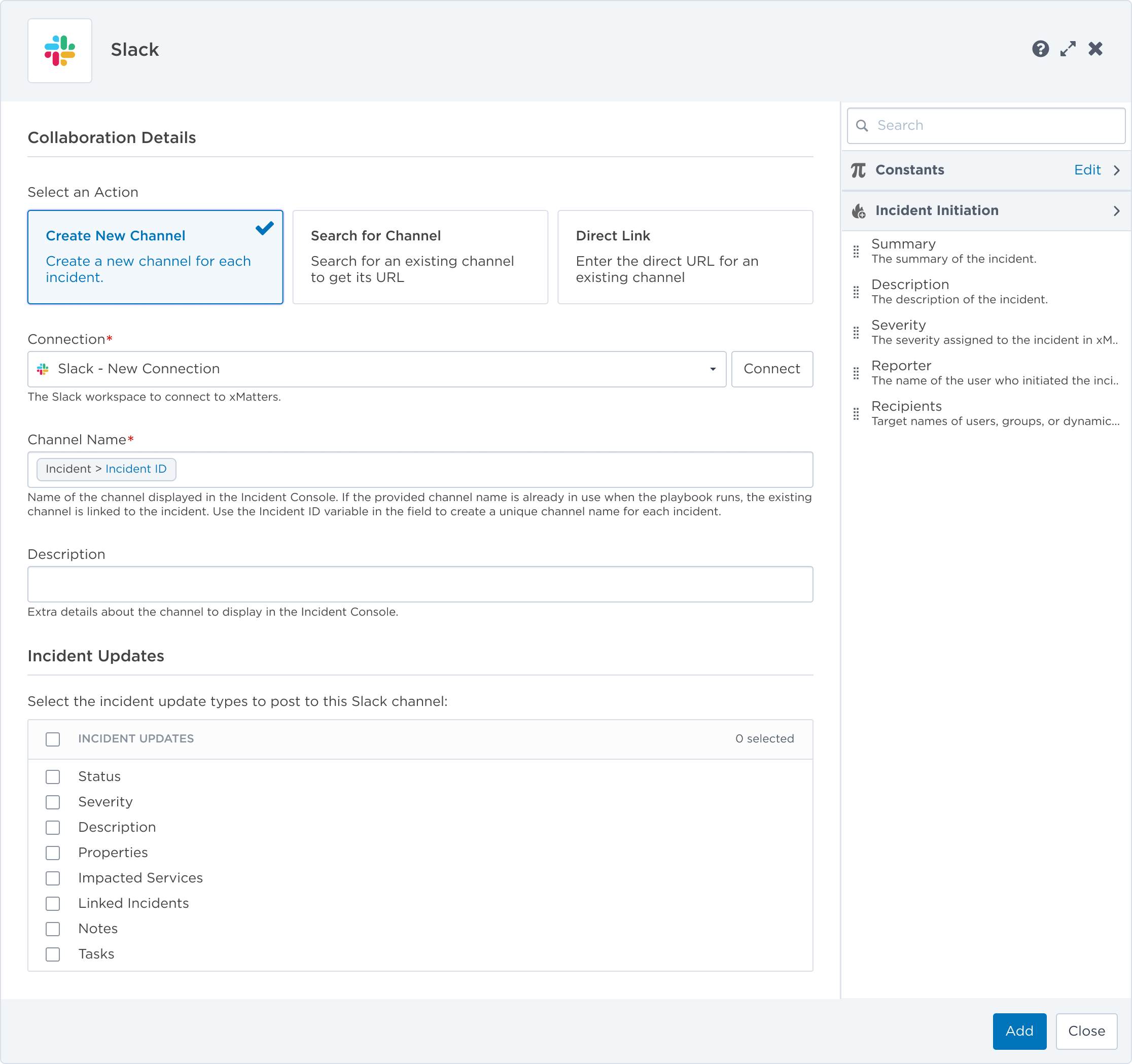The image size is (1132, 1064).
Task: Click 'The description of the incident.' text
Action: tap(960, 299)
